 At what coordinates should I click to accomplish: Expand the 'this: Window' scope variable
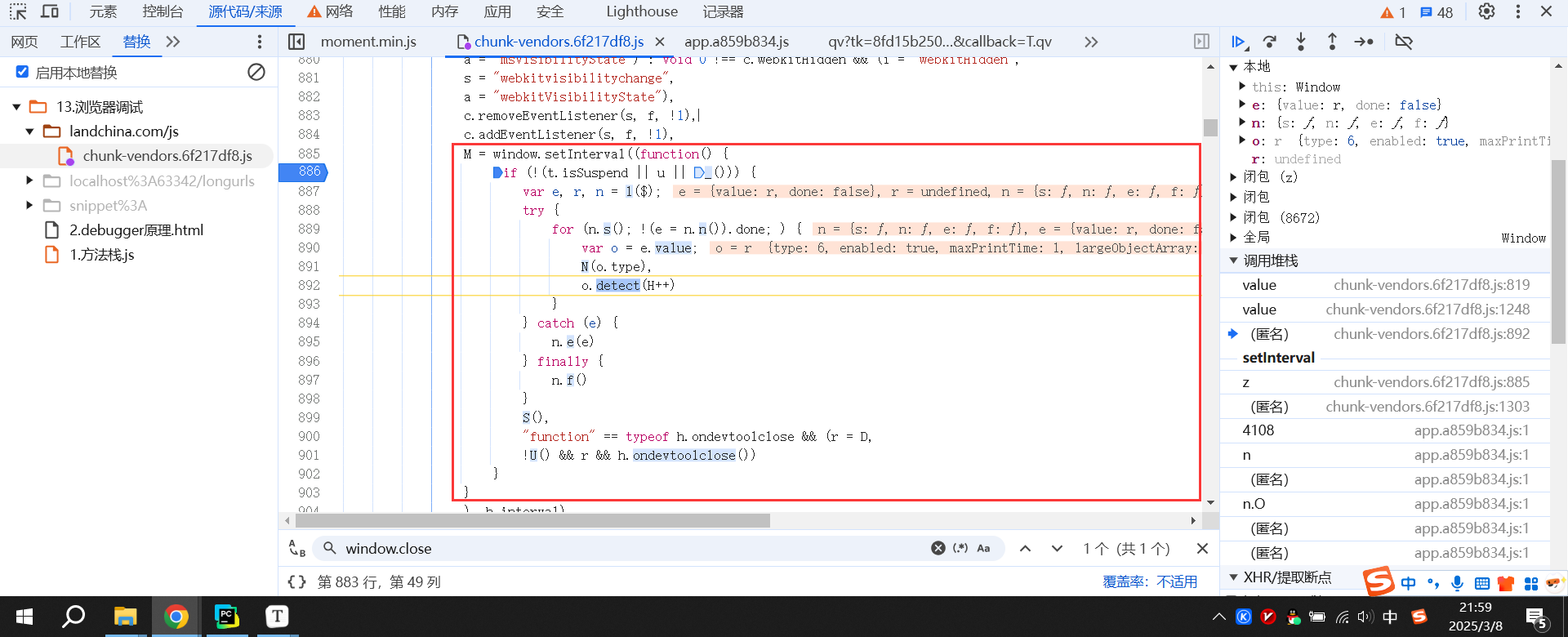pyautogui.click(x=1242, y=86)
